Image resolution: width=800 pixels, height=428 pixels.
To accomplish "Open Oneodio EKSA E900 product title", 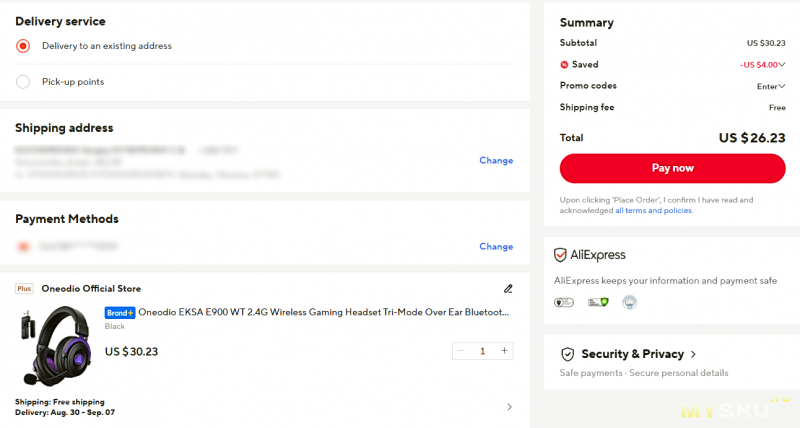I will 323,312.
